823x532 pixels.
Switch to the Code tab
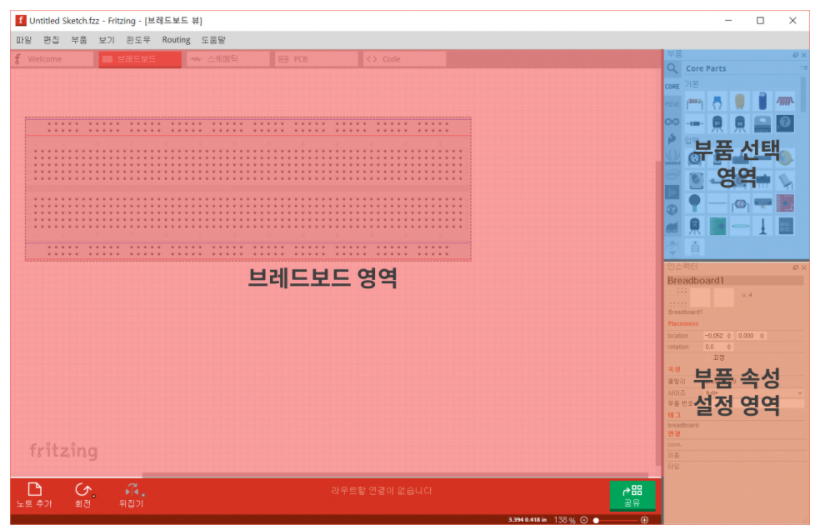(x=404, y=59)
